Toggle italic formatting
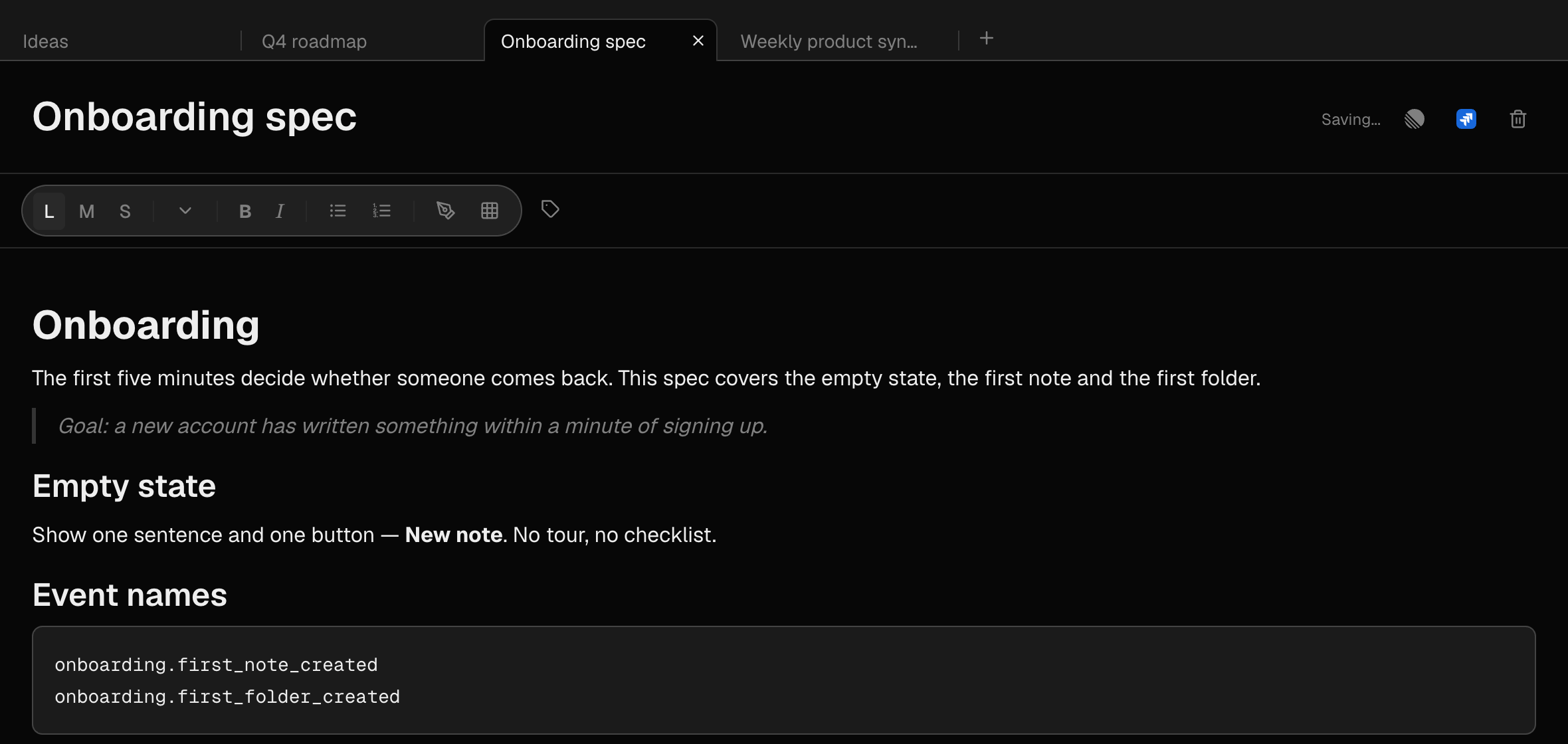Viewport: 1568px width, 744px height. pyautogui.click(x=280, y=211)
